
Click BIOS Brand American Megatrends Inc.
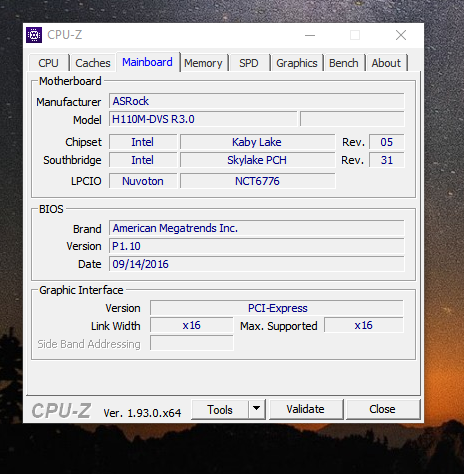click(x=257, y=228)
